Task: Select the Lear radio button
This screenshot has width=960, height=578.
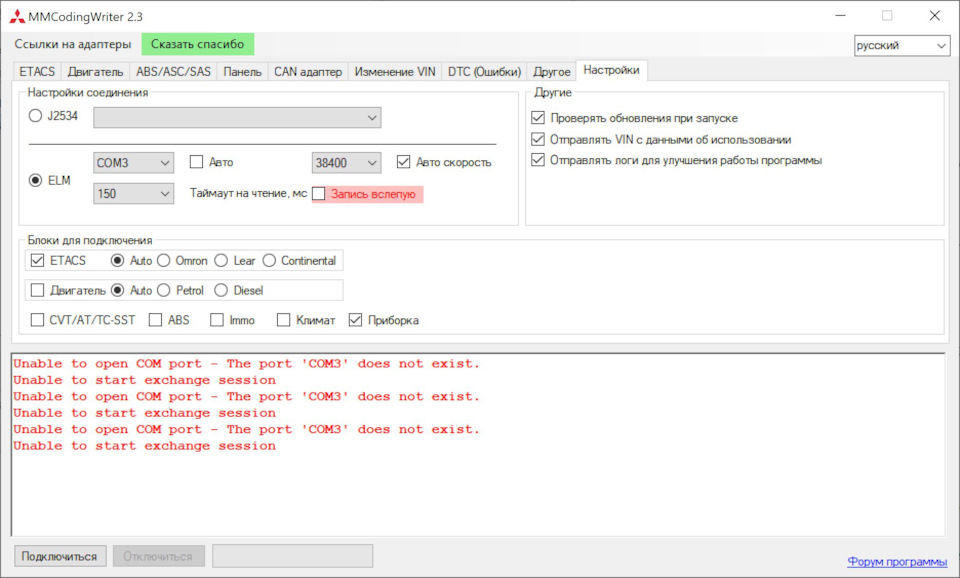Action: tap(221, 260)
